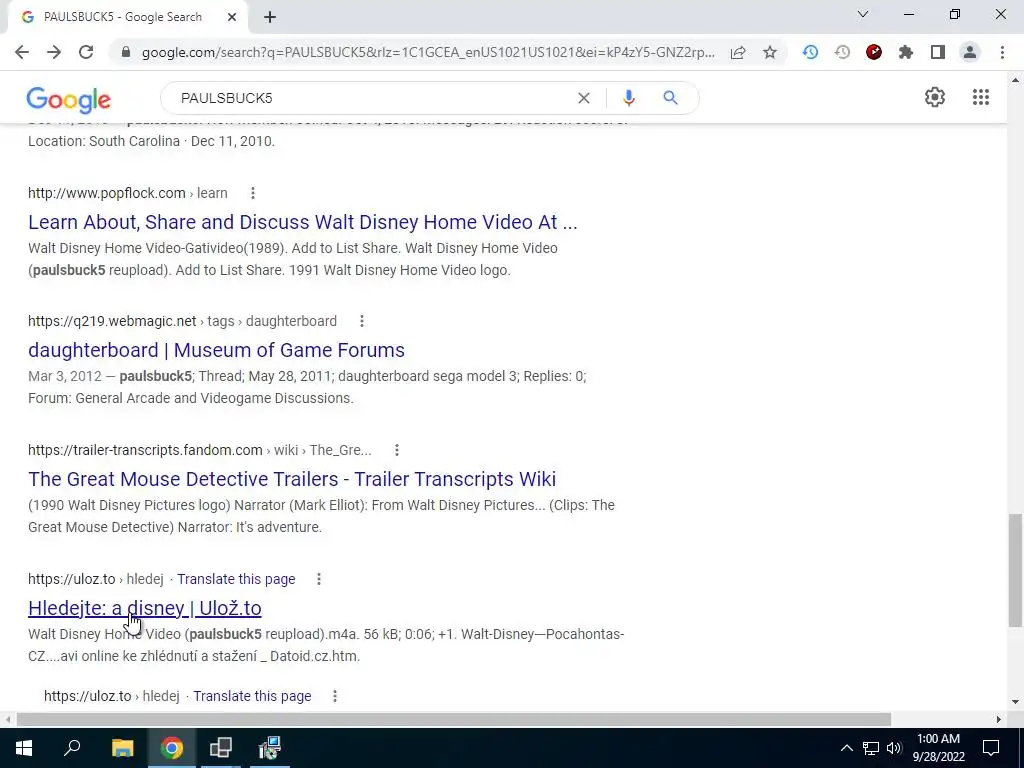Open the Walt Disney Home Video result
The width and height of the screenshot is (1024, 768).
point(302,222)
